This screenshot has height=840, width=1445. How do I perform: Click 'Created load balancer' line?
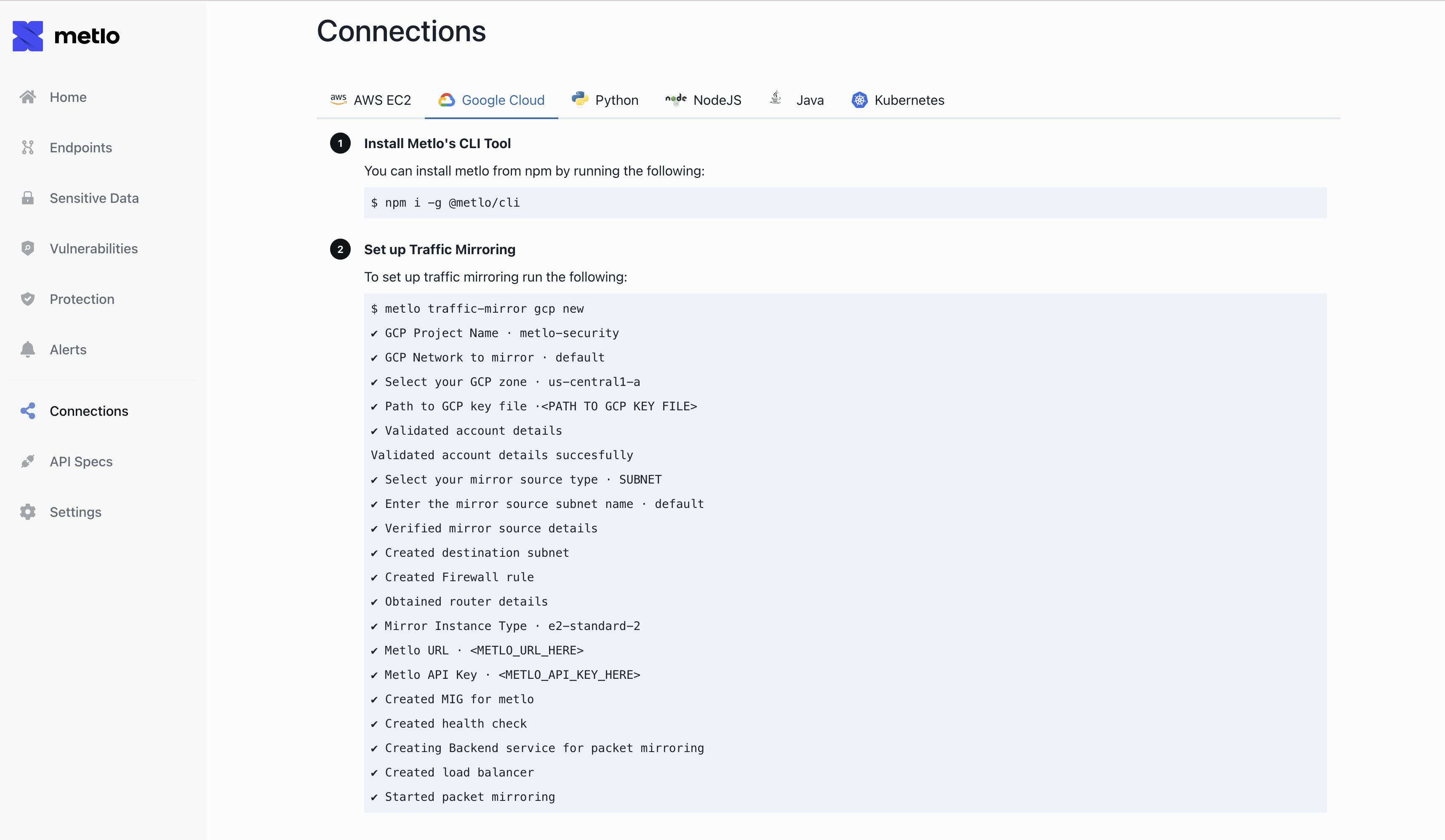click(x=453, y=772)
